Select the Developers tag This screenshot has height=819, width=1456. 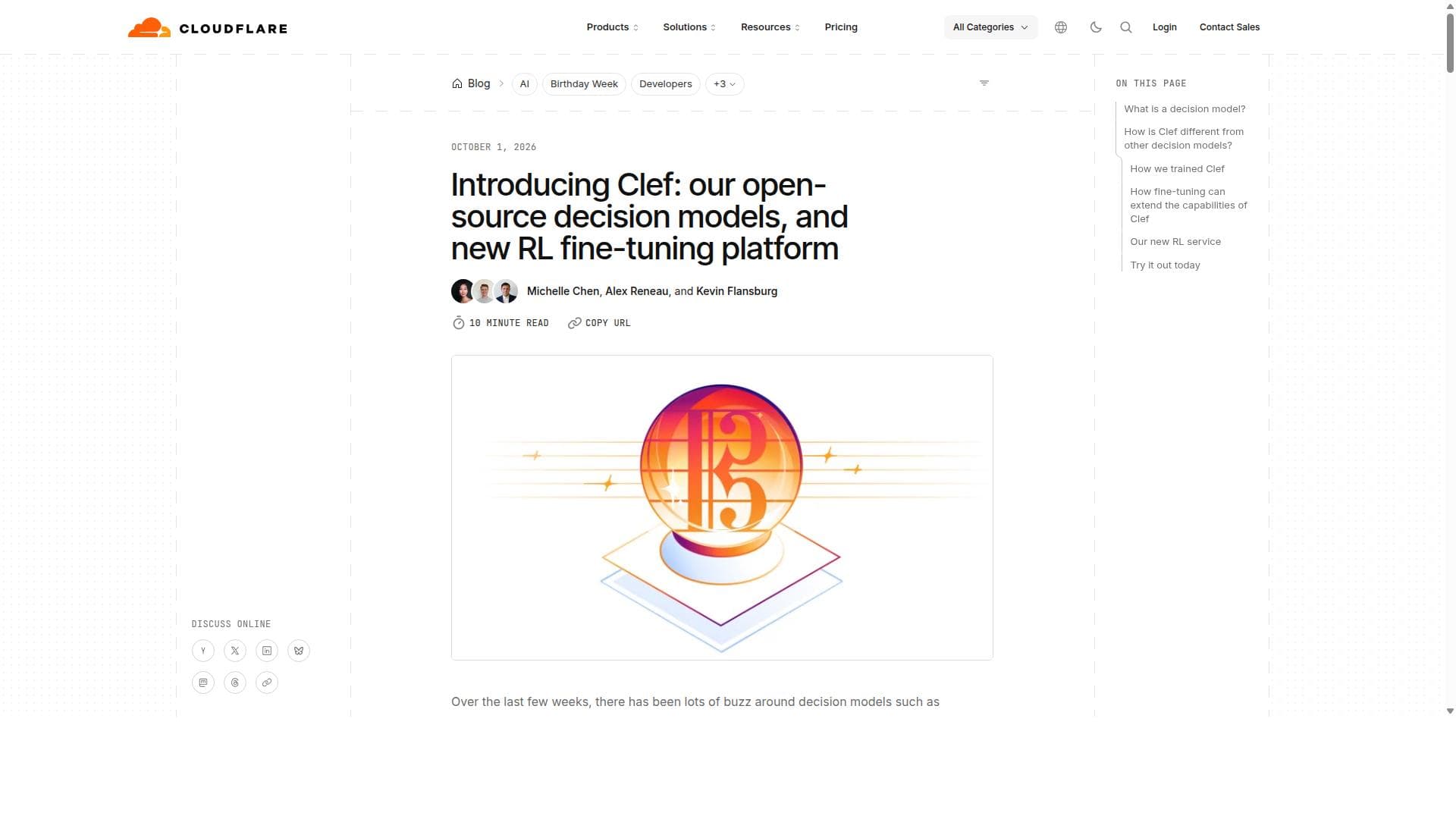[665, 84]
